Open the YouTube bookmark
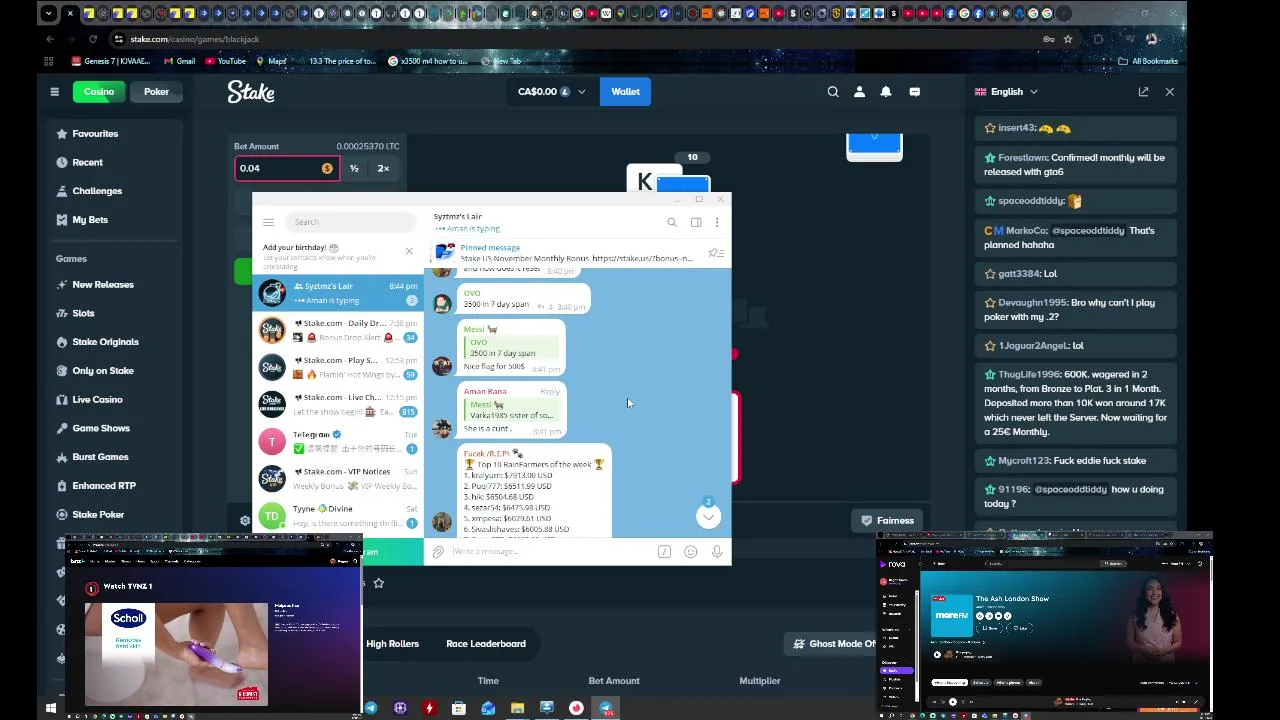 click(225, 61)
